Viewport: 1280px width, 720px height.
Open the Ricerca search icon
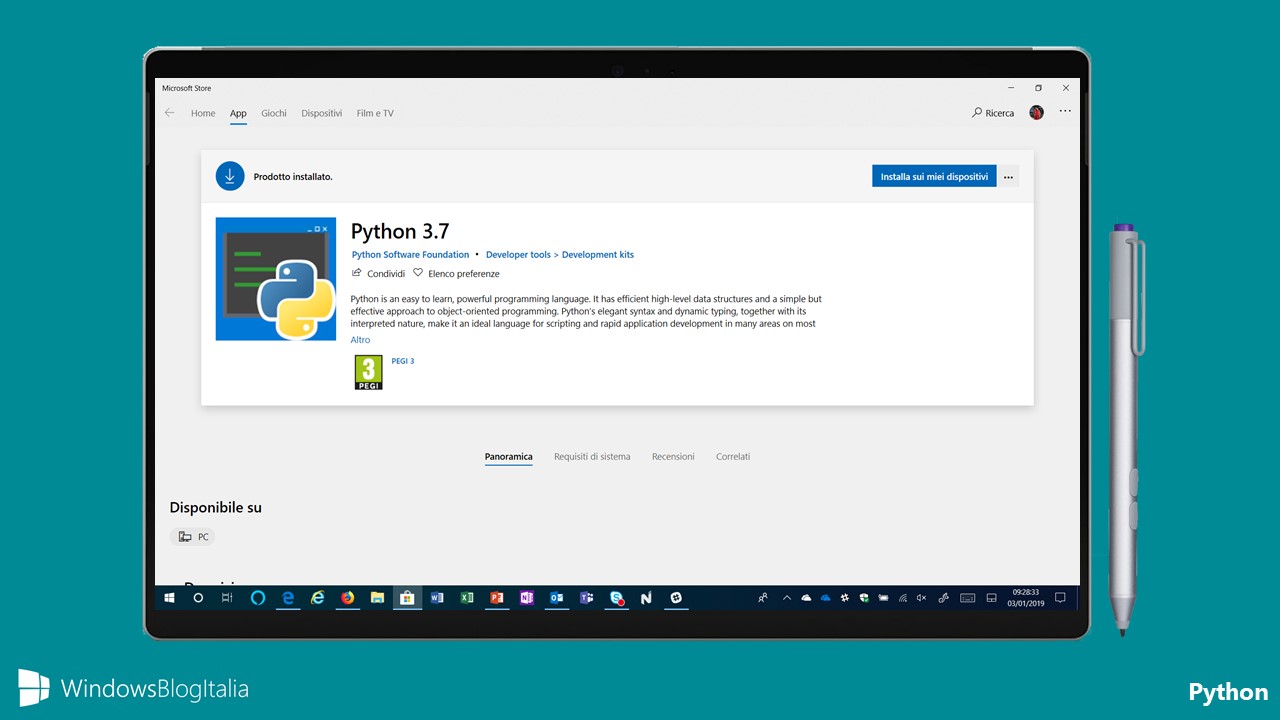tap(977, 113)
